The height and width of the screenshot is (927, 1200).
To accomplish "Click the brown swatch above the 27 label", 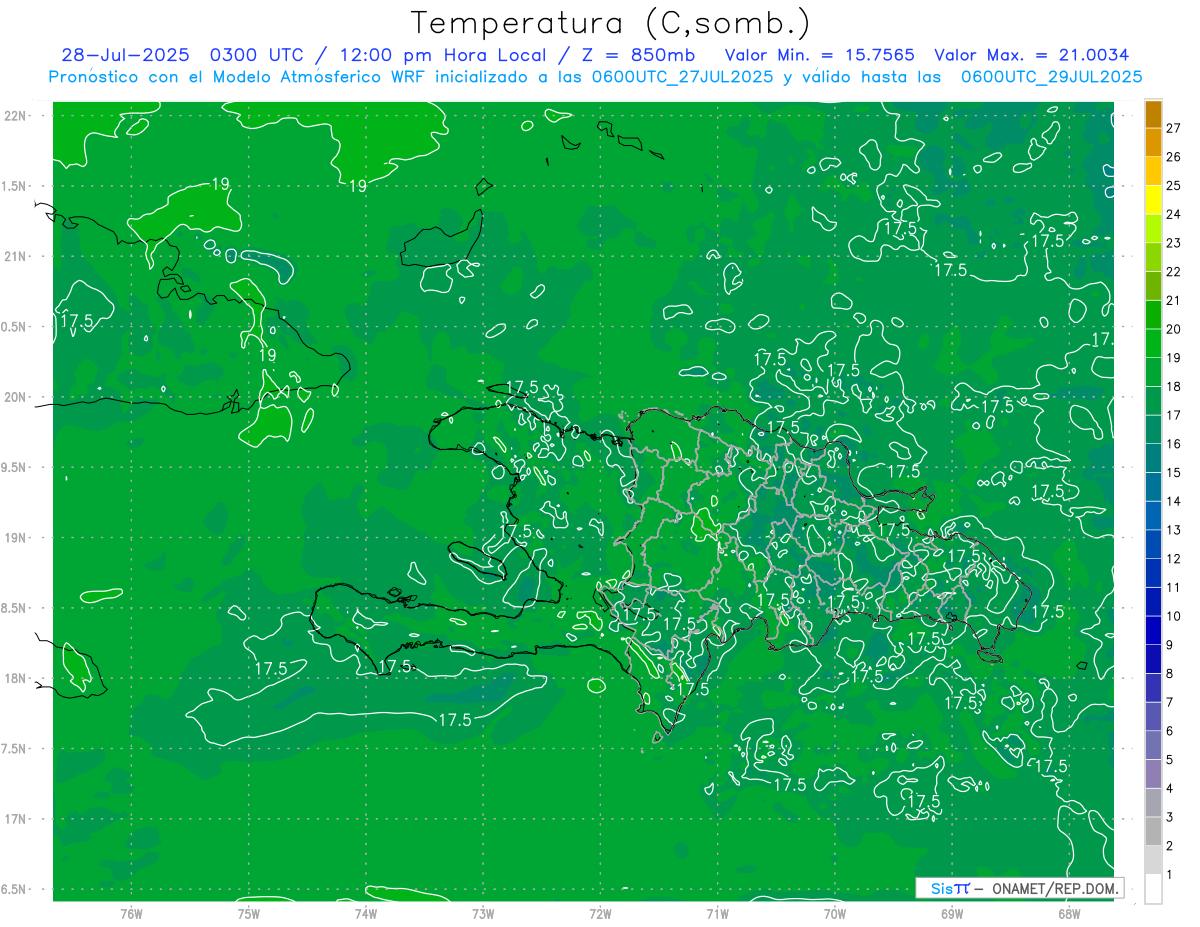I will point(1153,114).
